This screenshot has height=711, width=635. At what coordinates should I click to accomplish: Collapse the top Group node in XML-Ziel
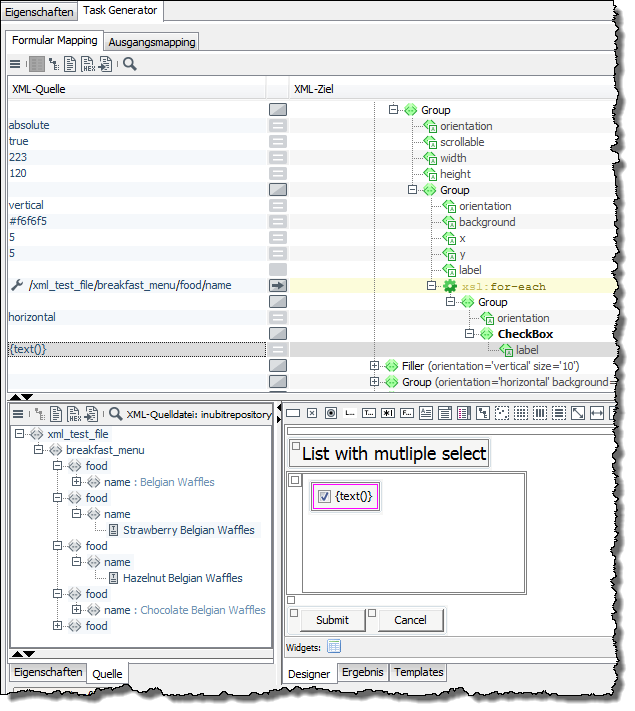[x=393, y=110]
